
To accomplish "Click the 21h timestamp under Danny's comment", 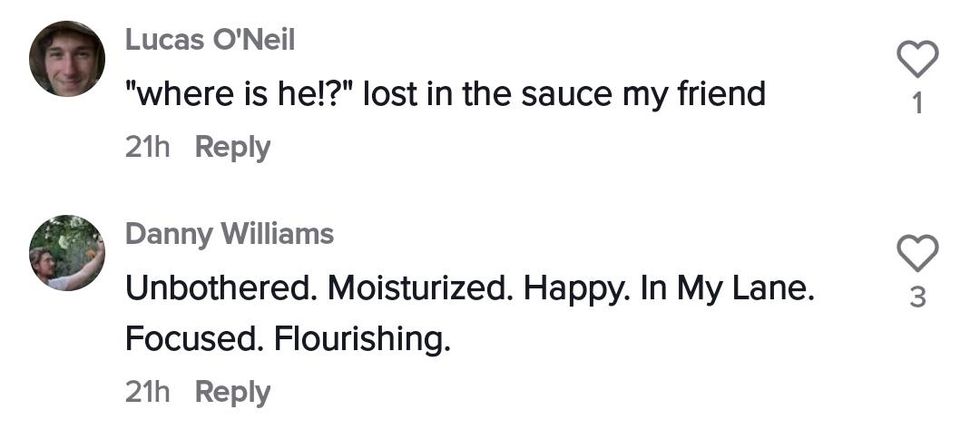I will click(x=147, y=392).
